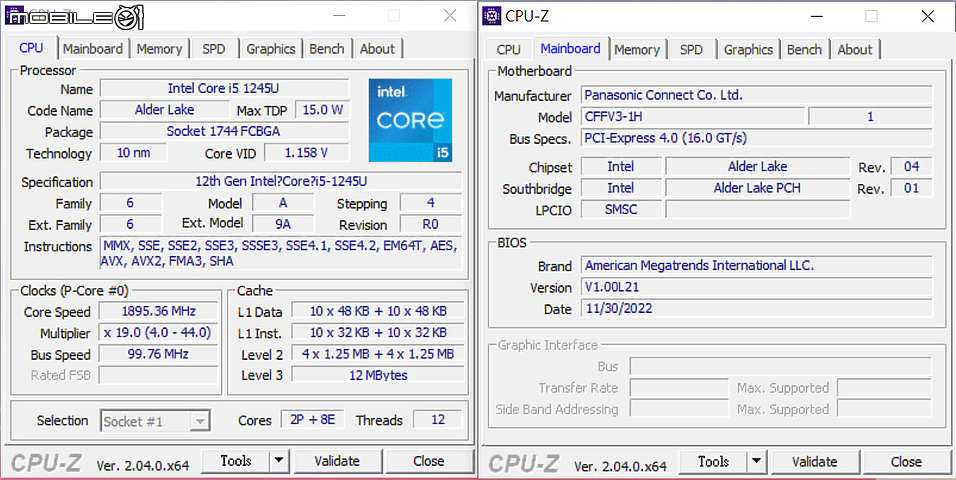Switch to CPU tab in left window
Viewport: 956px width, 480px height.
[x=31, y=48]
